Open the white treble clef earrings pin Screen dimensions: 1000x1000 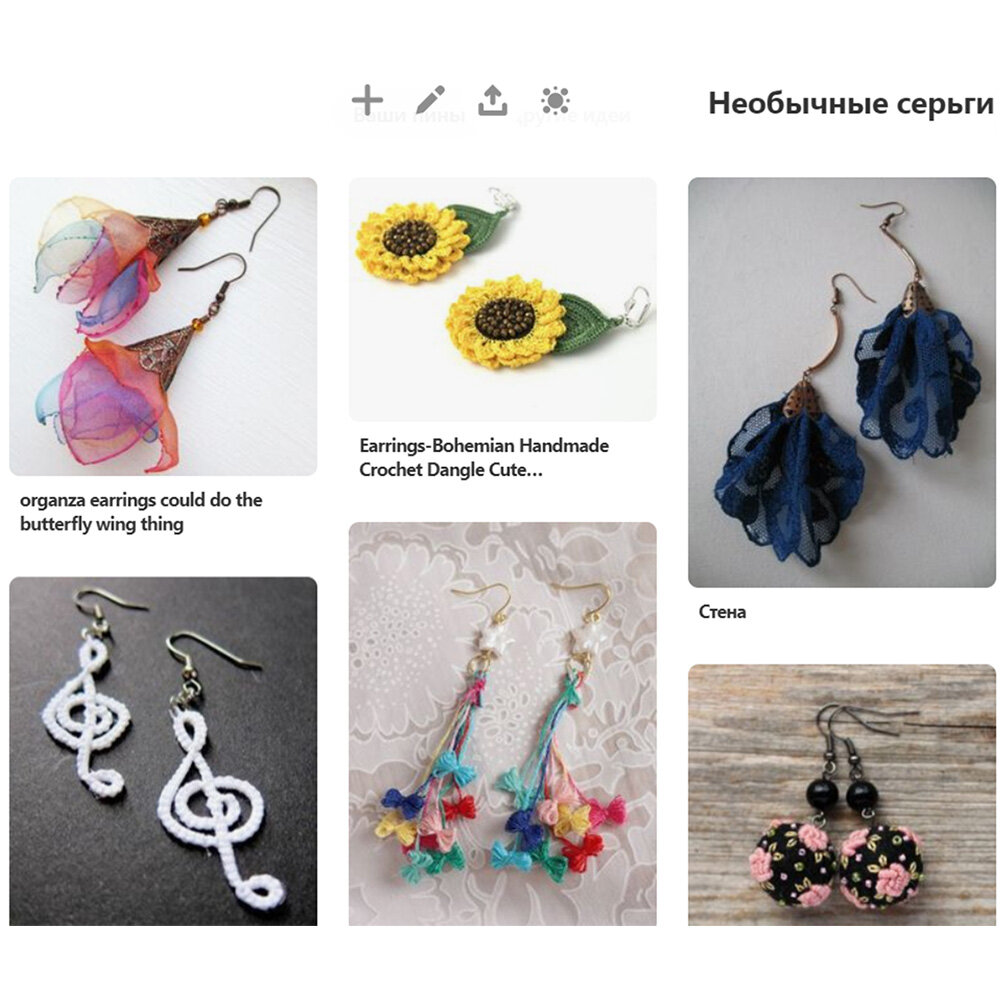[x=163, y=751]
